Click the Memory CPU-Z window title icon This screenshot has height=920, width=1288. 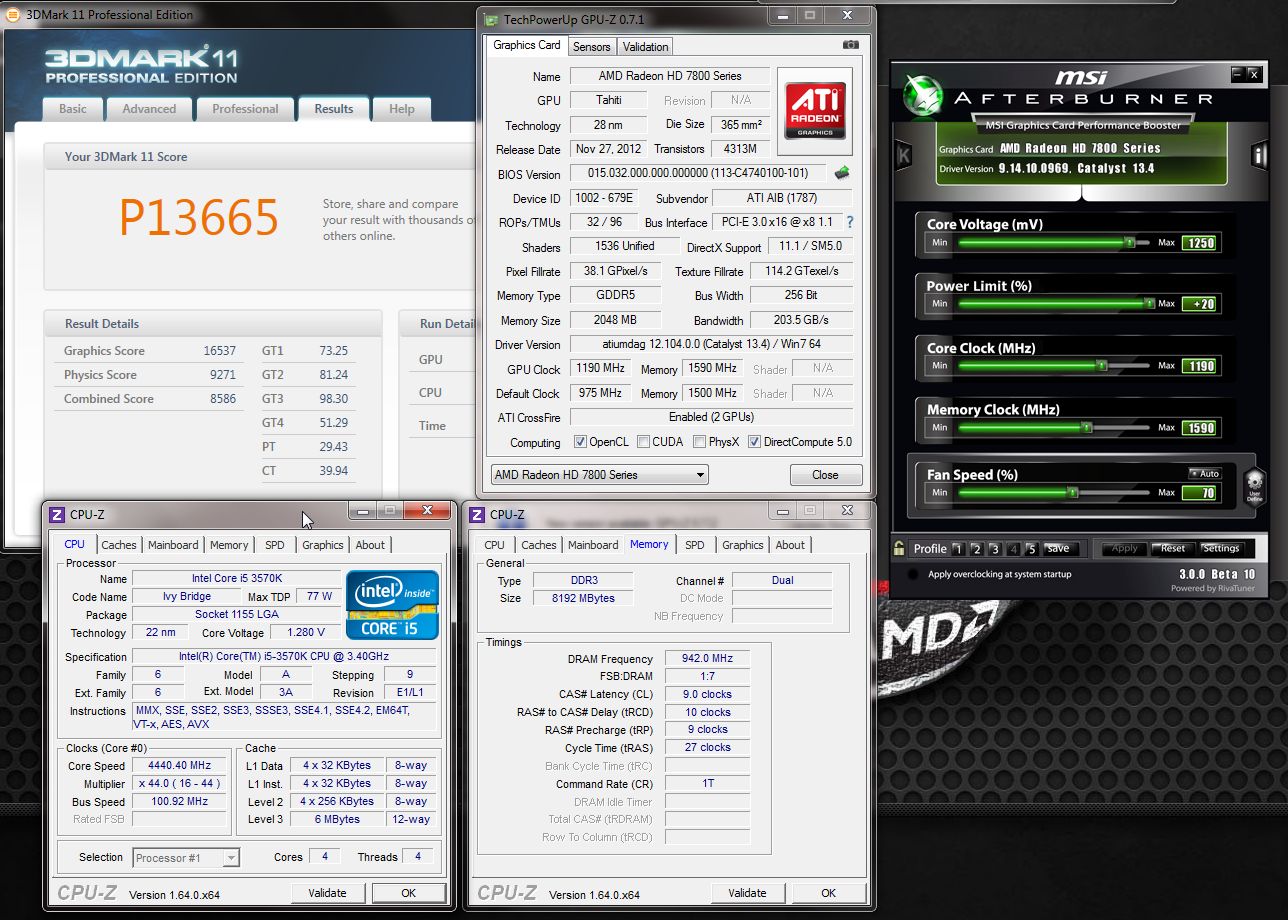[477, 515]
